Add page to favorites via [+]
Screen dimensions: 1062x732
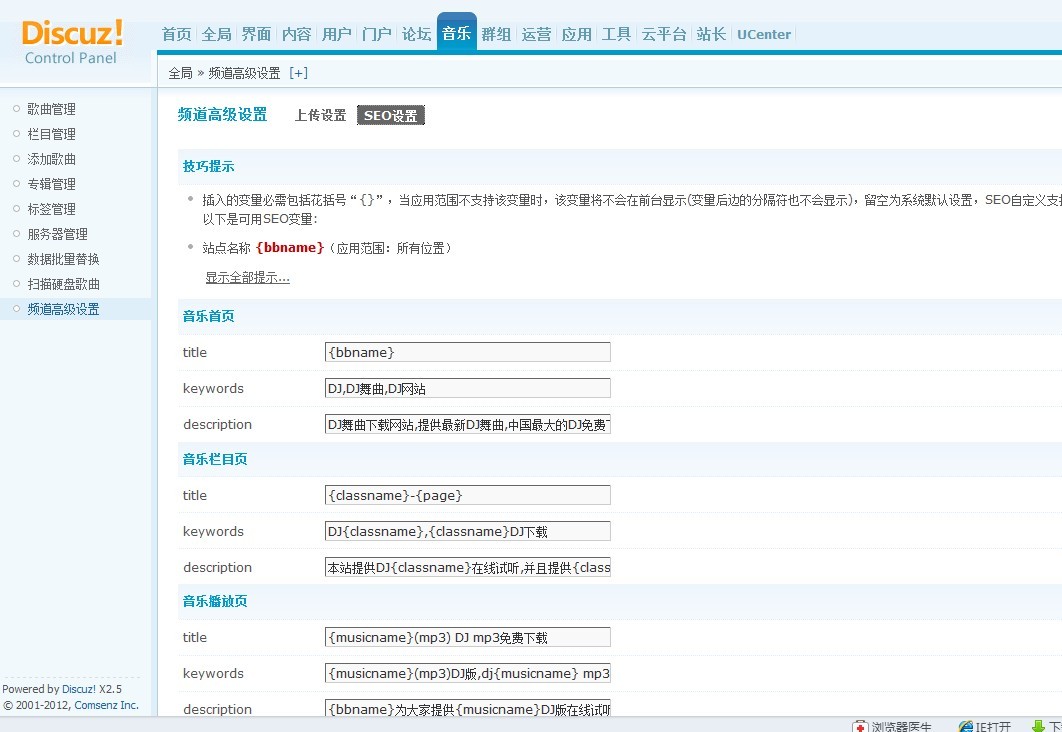click(x=298, y=73)
